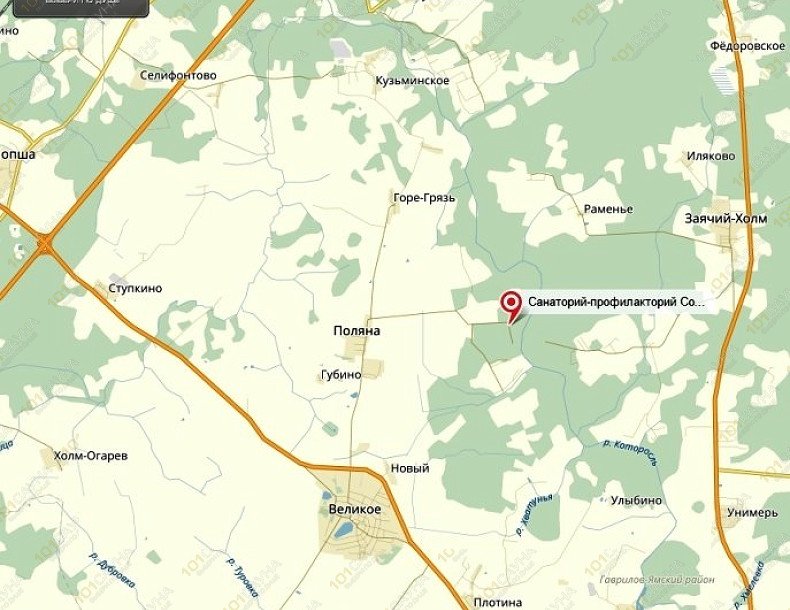
Task: Select the Улыбино village label
Action: click(636, 501)
